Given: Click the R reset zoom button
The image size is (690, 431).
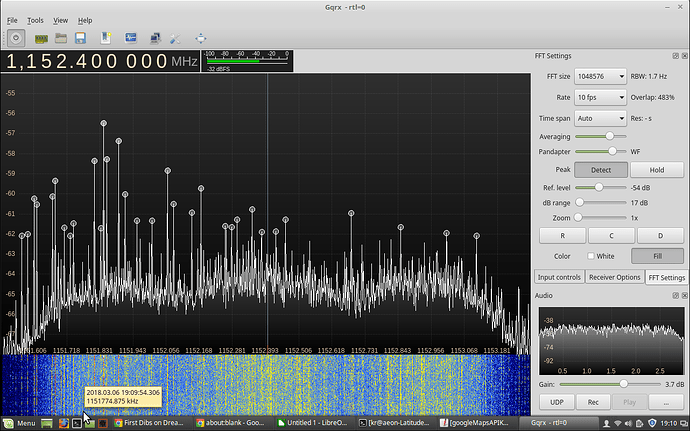Looking at the screenshot, I should click(x=562, y=236).
